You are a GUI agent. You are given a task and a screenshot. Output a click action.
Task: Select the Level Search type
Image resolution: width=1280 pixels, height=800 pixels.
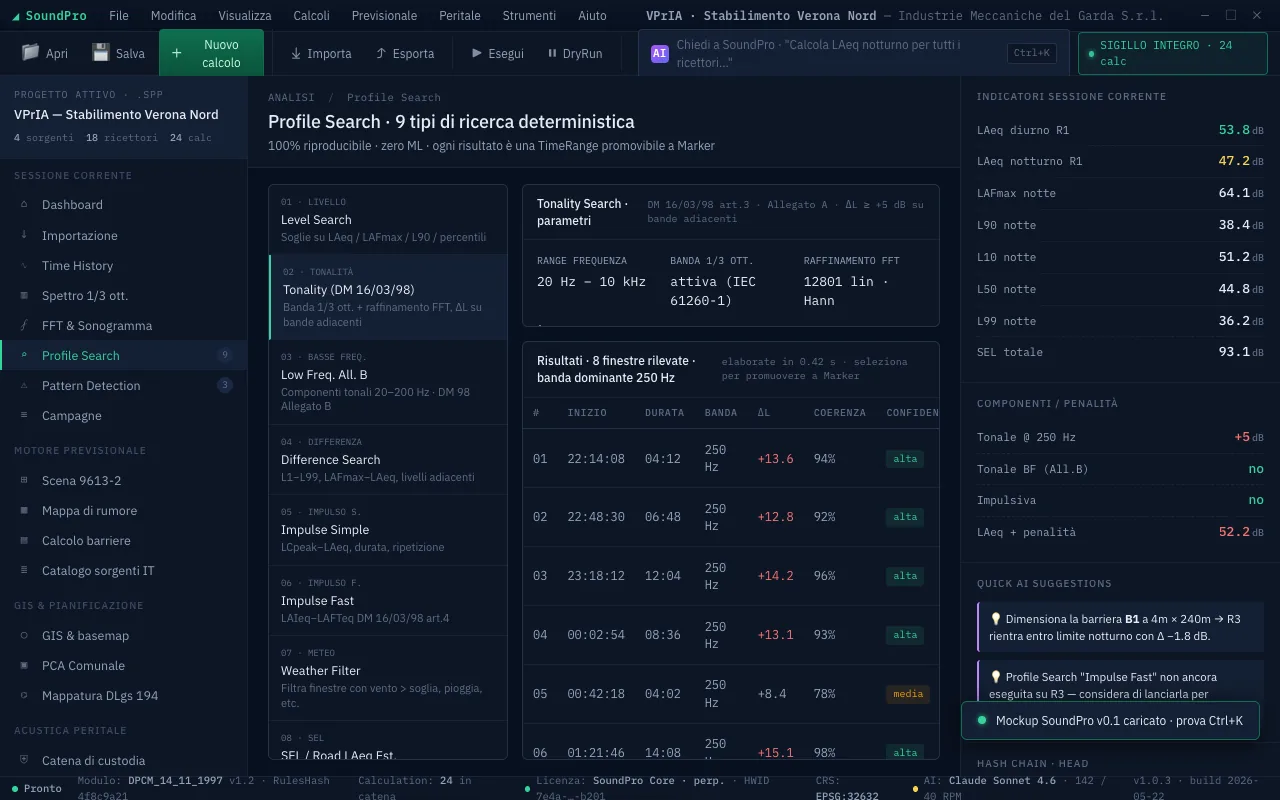tap(388, 220)
